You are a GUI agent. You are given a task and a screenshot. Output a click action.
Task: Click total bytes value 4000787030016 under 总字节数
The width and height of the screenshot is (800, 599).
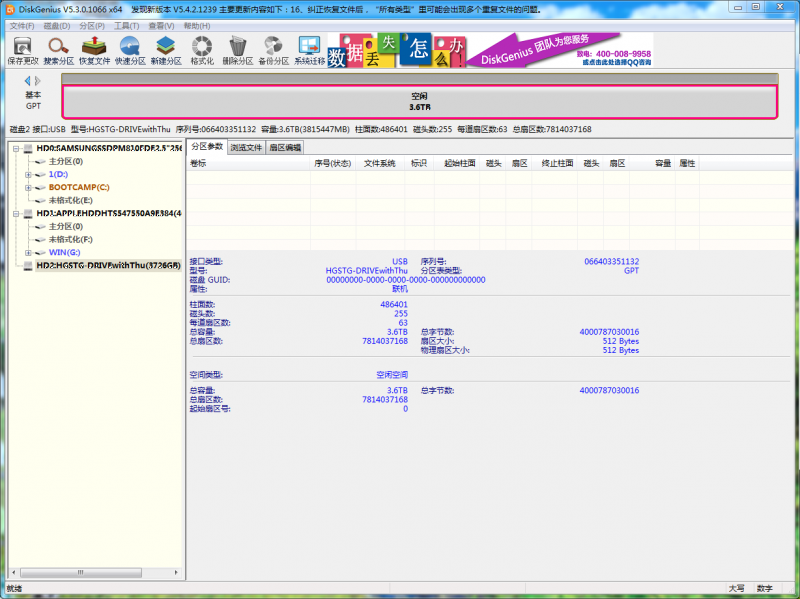pyautogui.click(x=609, y=332)
